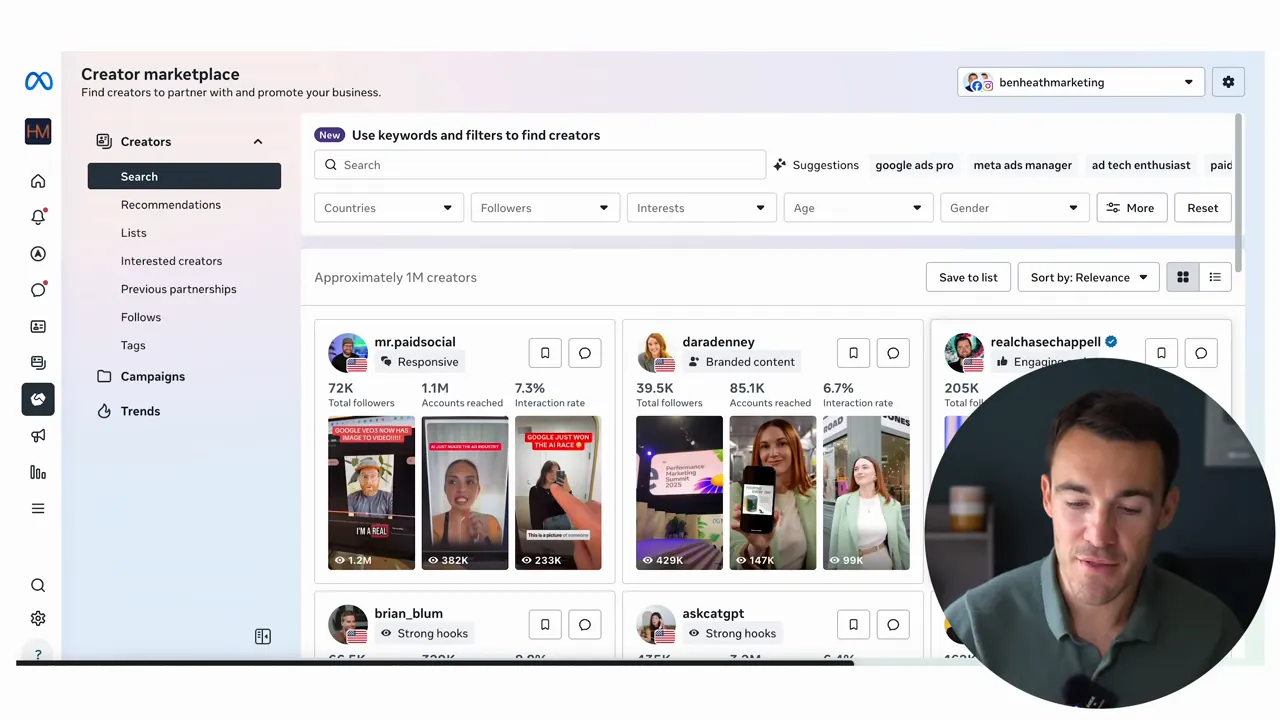Screen dimensions: 1280x720
Task: Switch results to list view
Action: pos(1215,277)
